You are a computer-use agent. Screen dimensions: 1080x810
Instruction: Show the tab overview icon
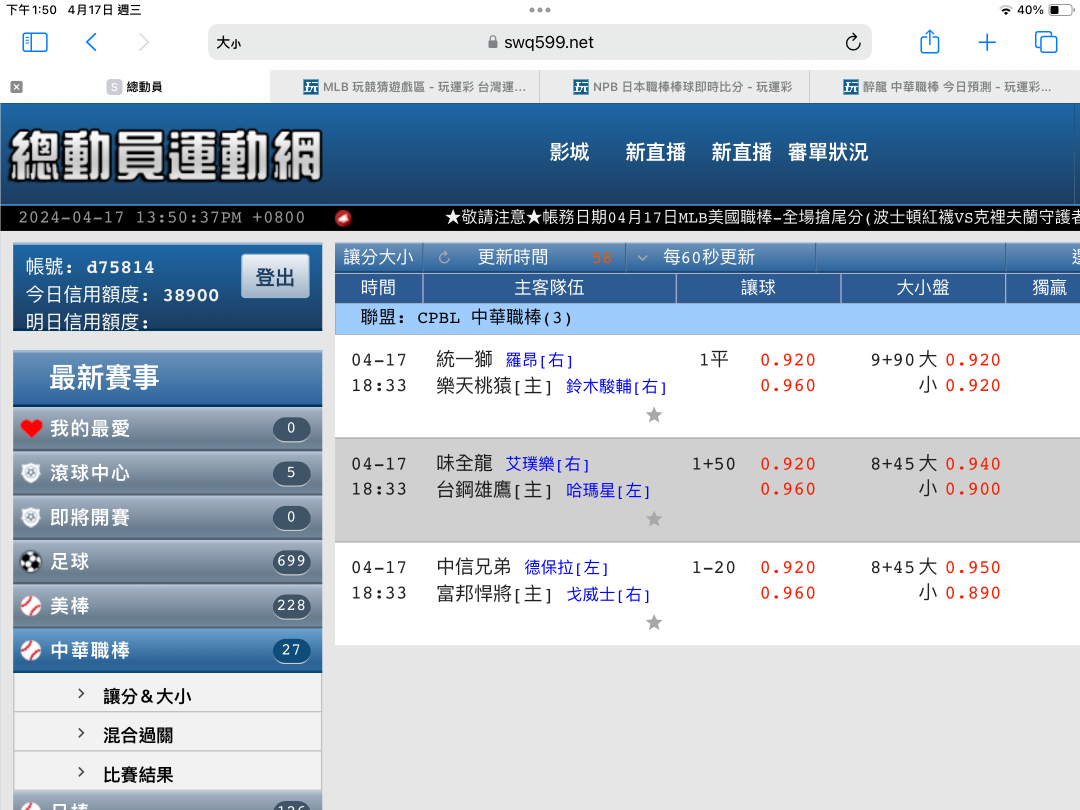point(1046,43)
